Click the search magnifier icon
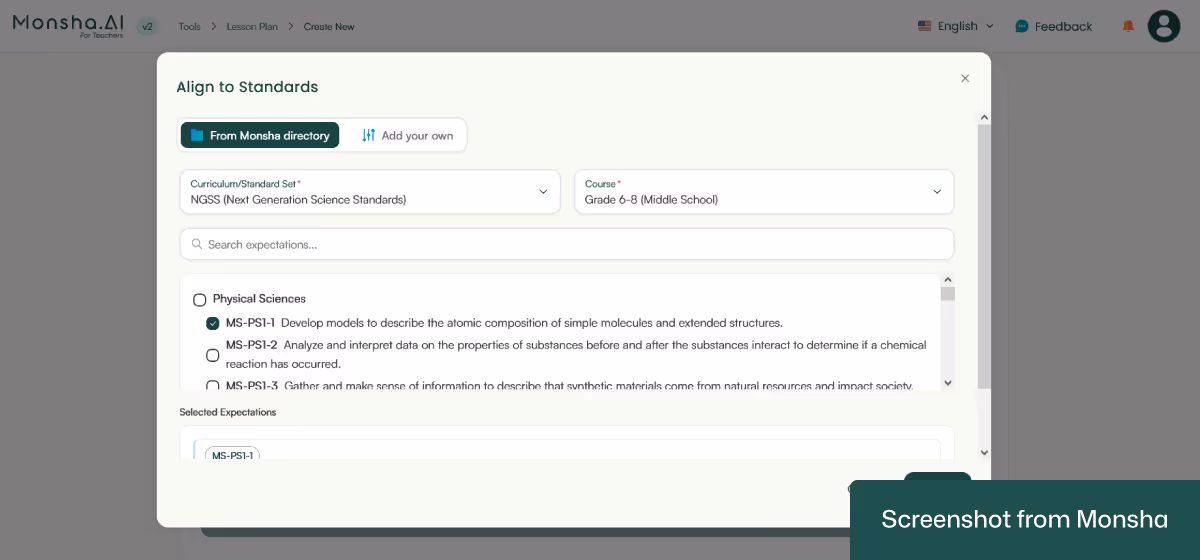1200x560 pixels. pyautogui.click(x=197, y=244)
